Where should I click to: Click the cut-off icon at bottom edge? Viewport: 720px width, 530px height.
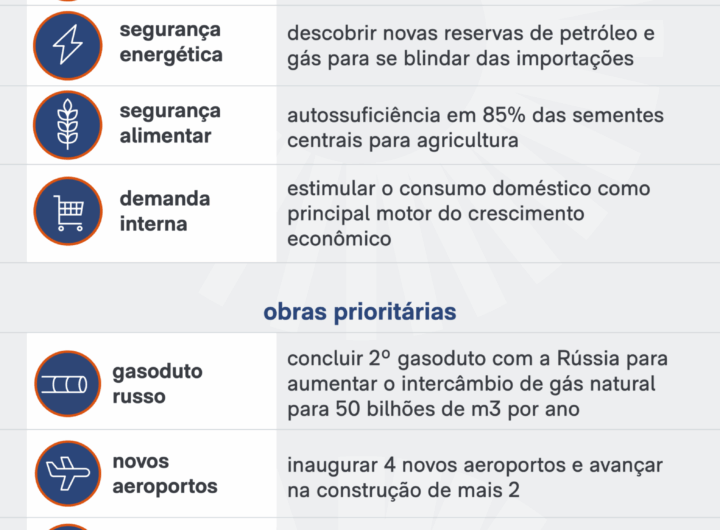point(68,526)
